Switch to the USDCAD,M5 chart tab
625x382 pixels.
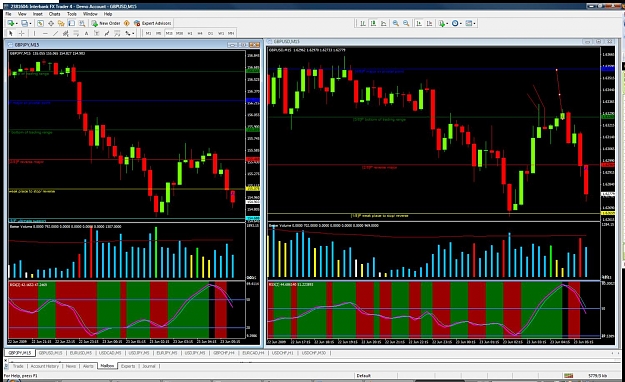110,353
